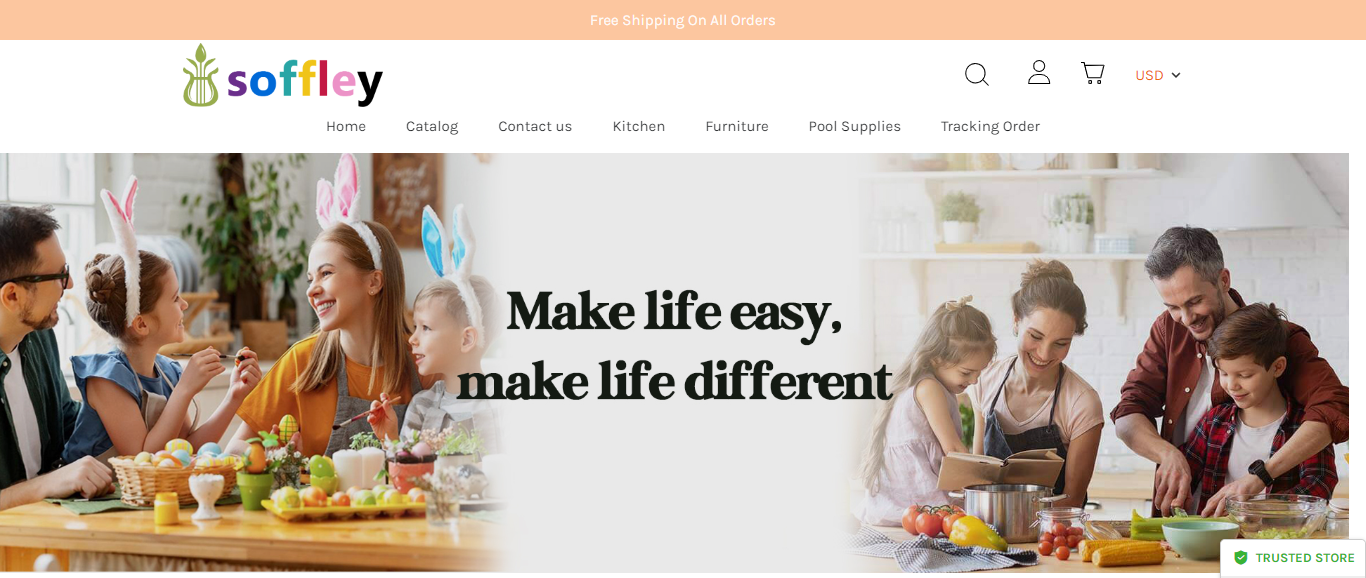
Task: Browse the Furniture category
Action: pyautogui.click(x=737, y=126)
